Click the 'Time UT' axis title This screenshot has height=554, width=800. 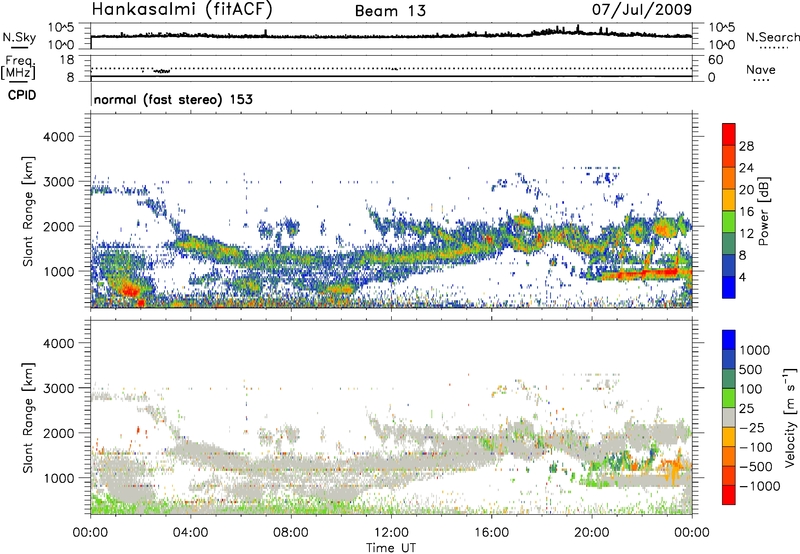click(391, 548)
